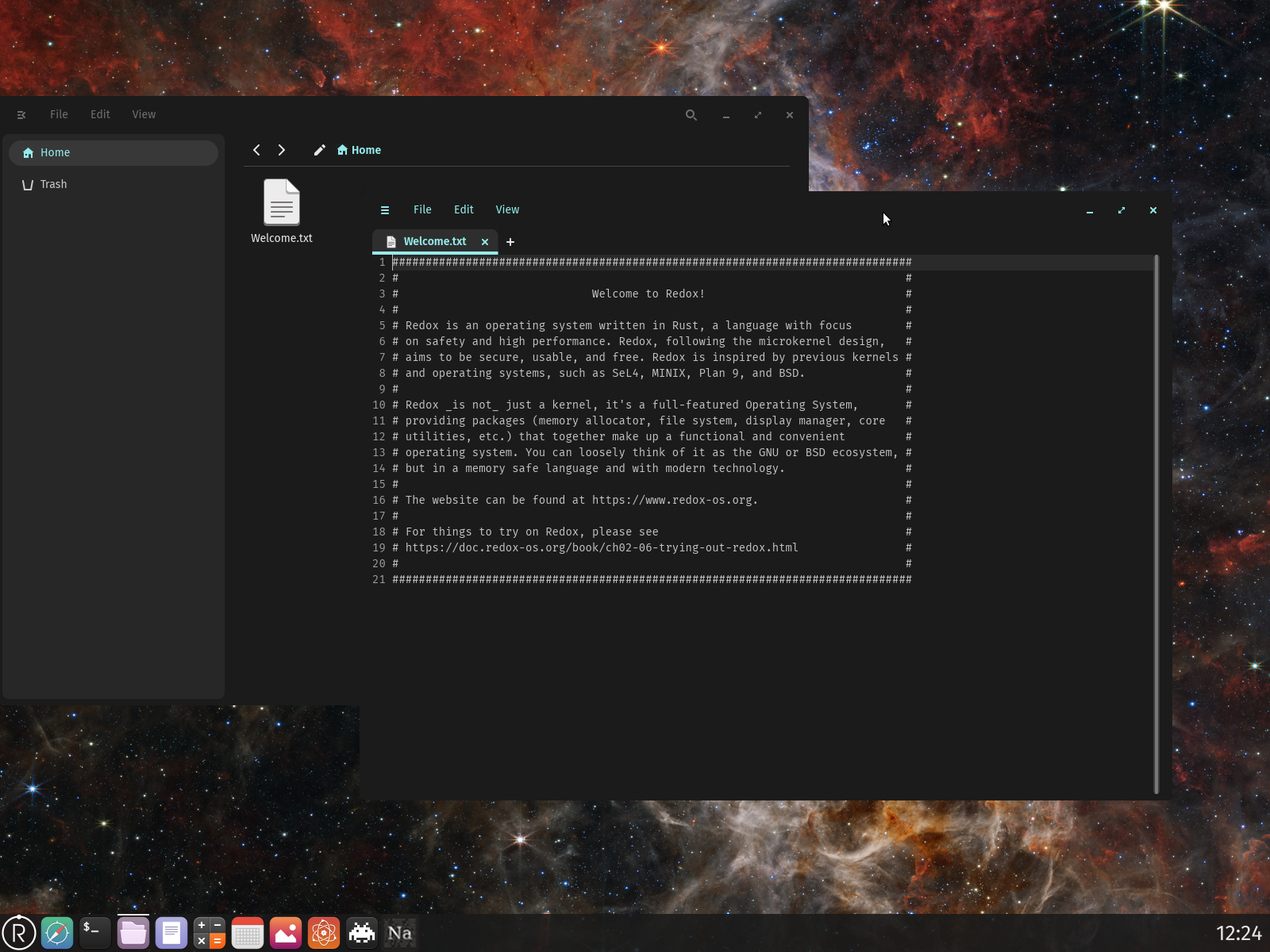Close the text editor window

pos(1153,210)
